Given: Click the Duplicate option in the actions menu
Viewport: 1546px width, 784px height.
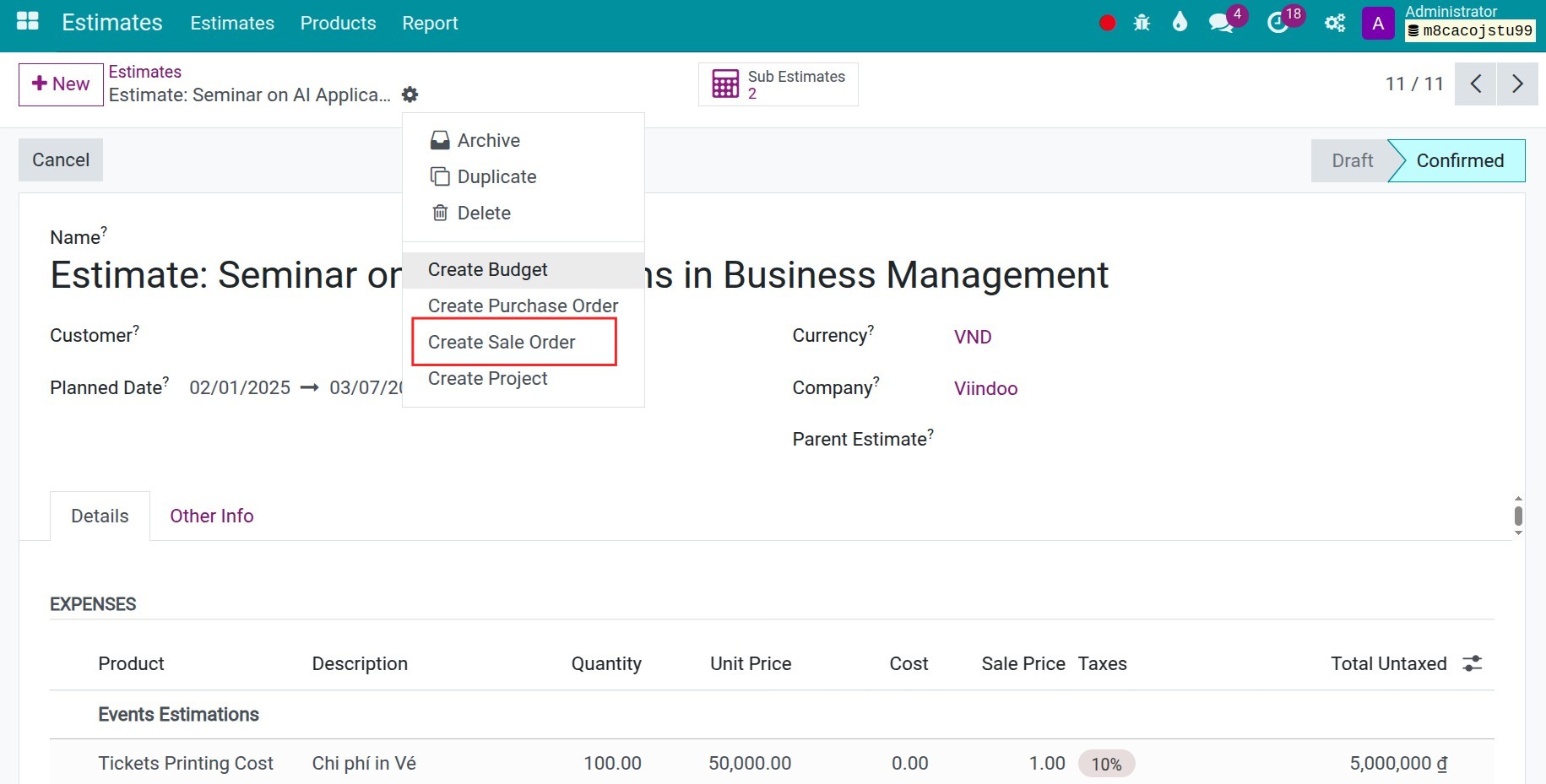Looking at the screenshot, I should 523,176.
